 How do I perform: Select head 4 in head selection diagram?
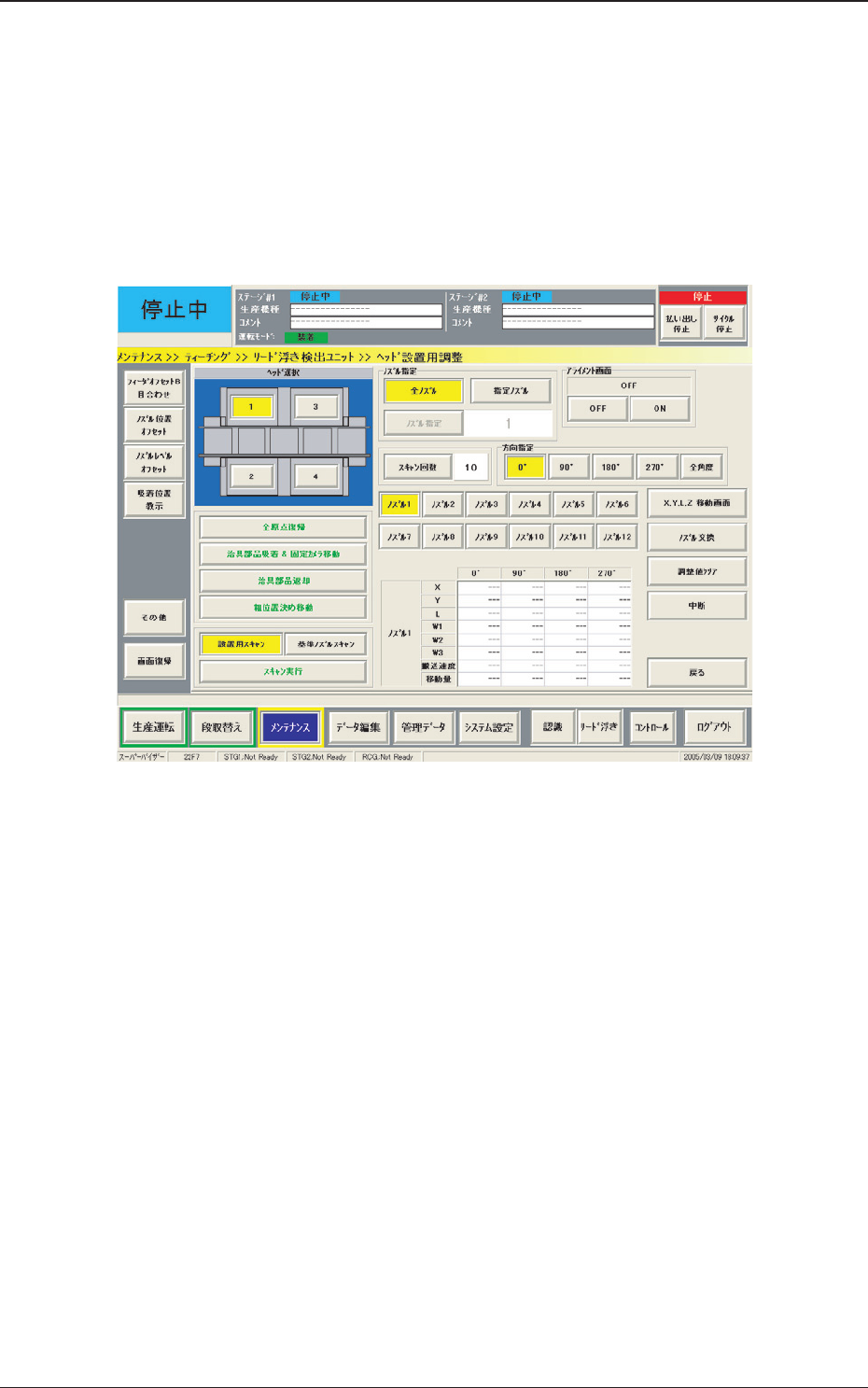(315, 476)
